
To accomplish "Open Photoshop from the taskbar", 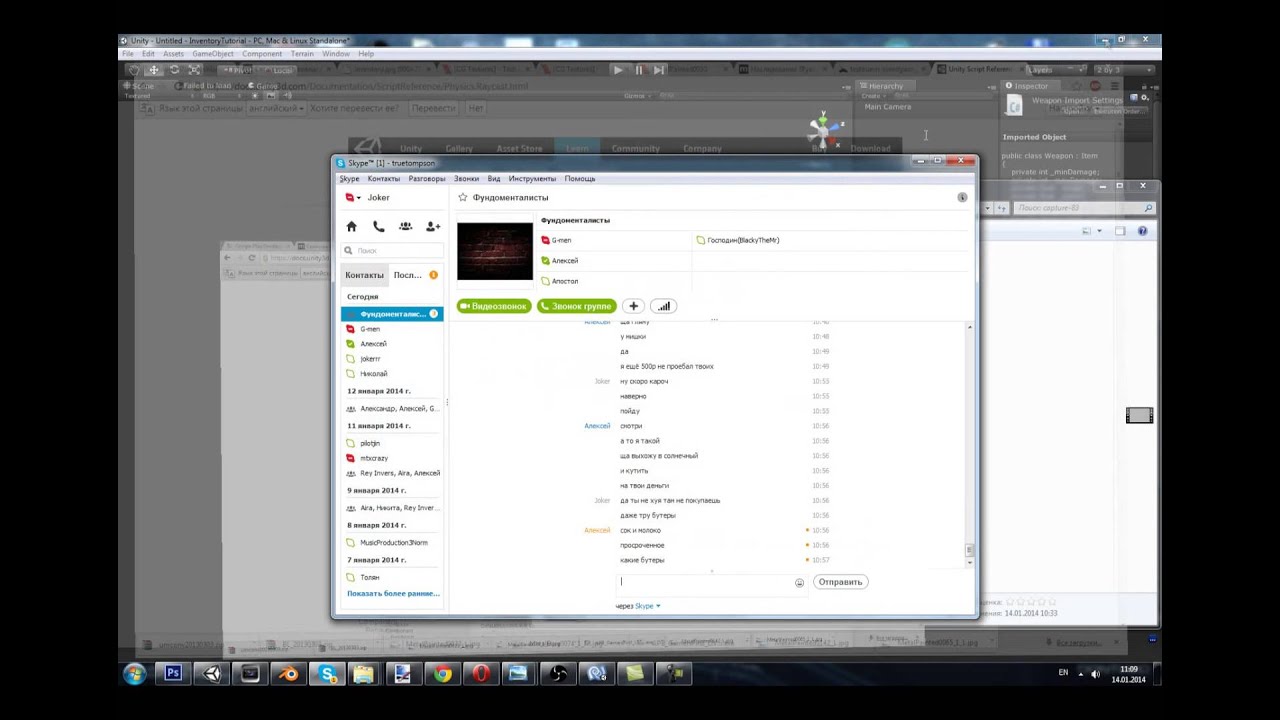I will click(x=173, y=674).
